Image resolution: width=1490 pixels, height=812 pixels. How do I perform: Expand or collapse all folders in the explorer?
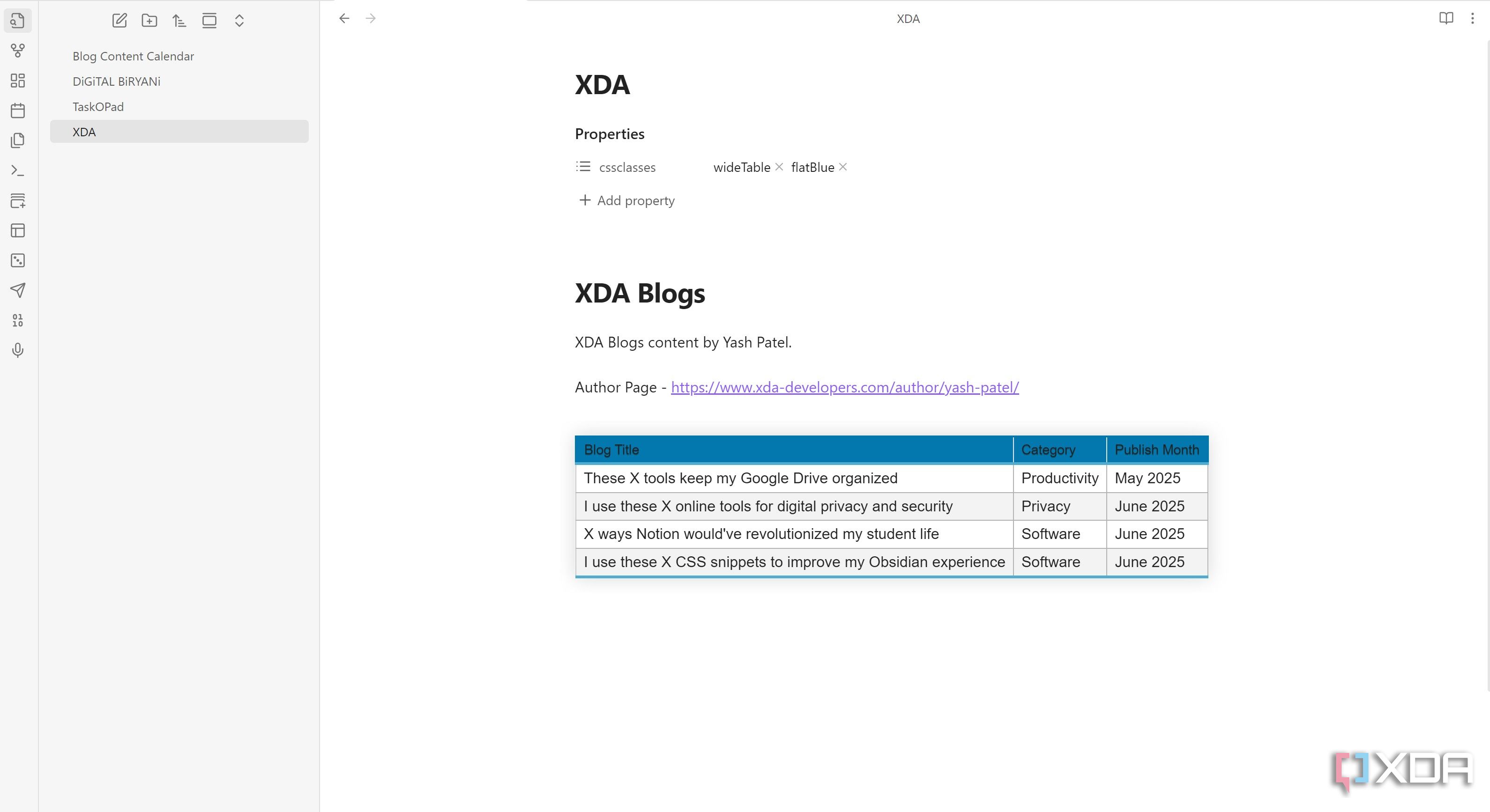[x=239, y=21]
